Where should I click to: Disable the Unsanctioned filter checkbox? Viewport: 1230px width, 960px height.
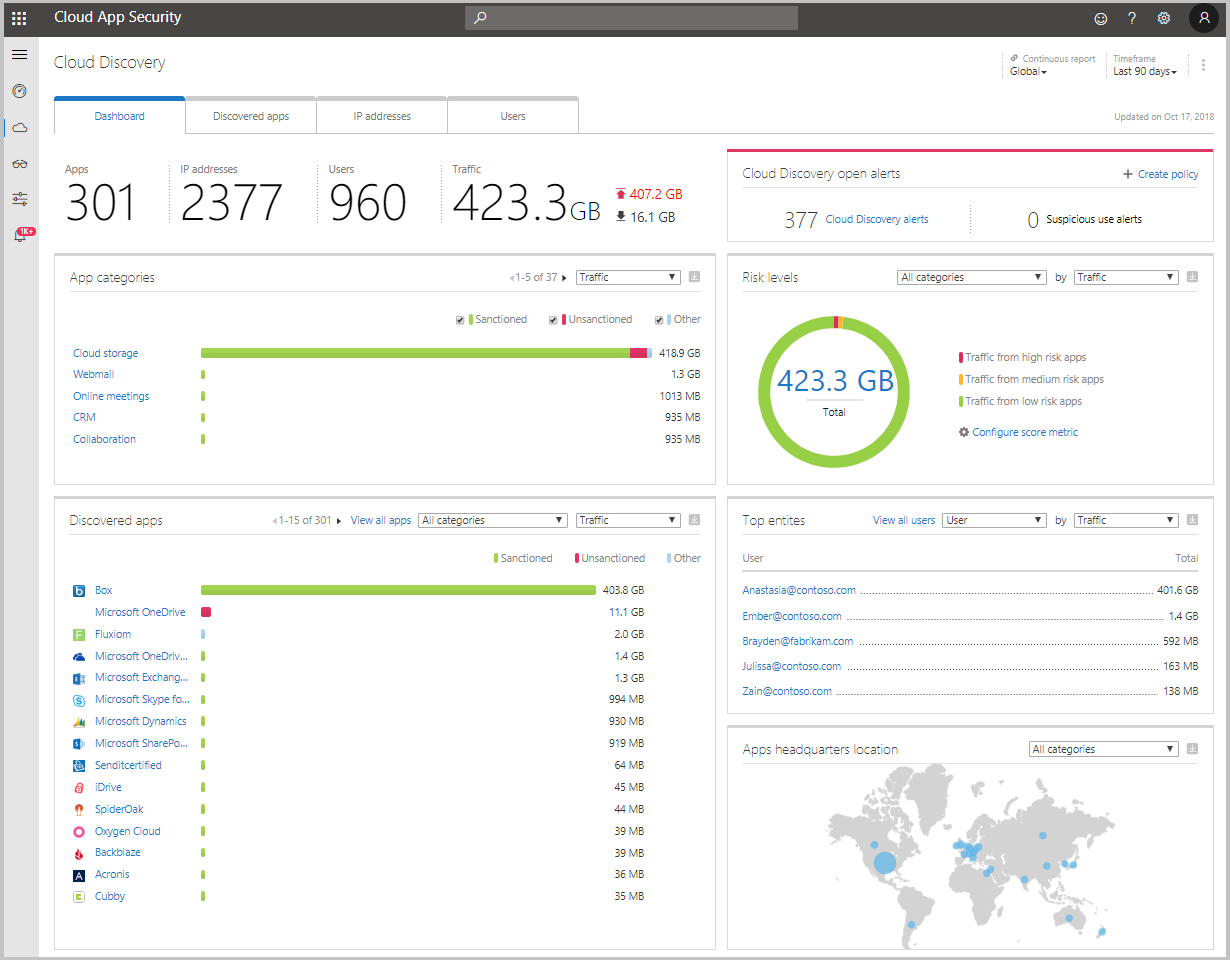point(553,319)
